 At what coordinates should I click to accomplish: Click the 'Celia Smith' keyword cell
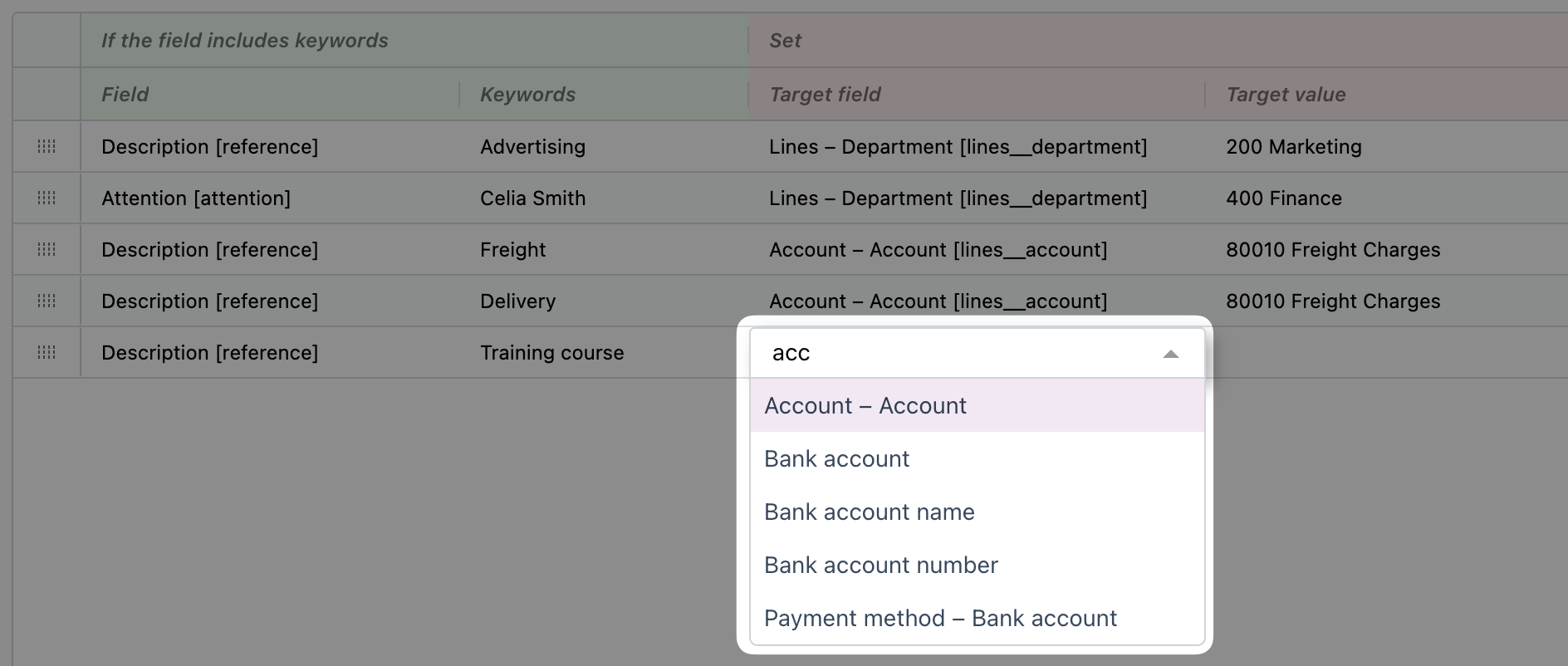point(604,198)
